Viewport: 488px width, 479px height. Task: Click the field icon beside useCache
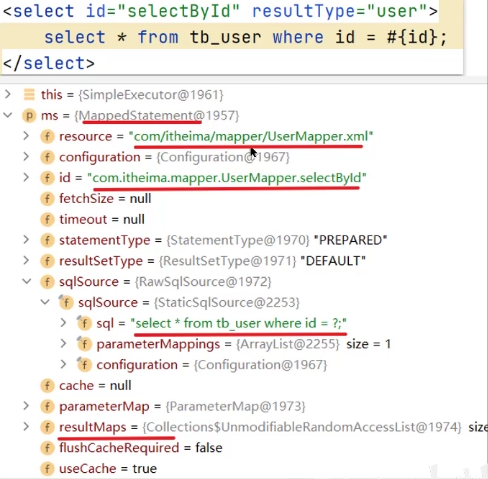(x=47, y=469)
